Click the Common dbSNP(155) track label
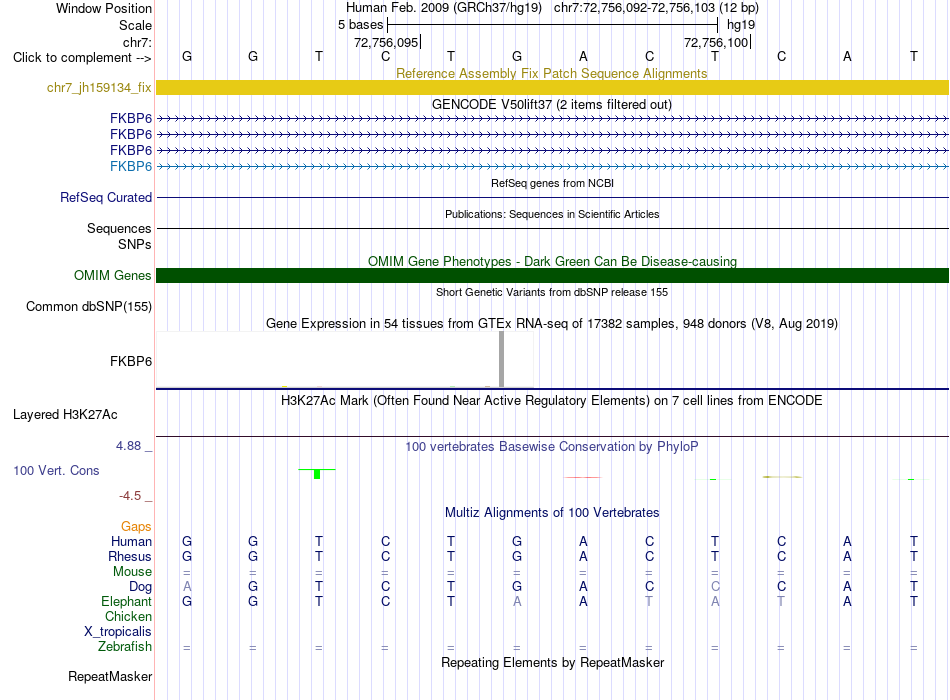950x700 pixels. point(88,306)
